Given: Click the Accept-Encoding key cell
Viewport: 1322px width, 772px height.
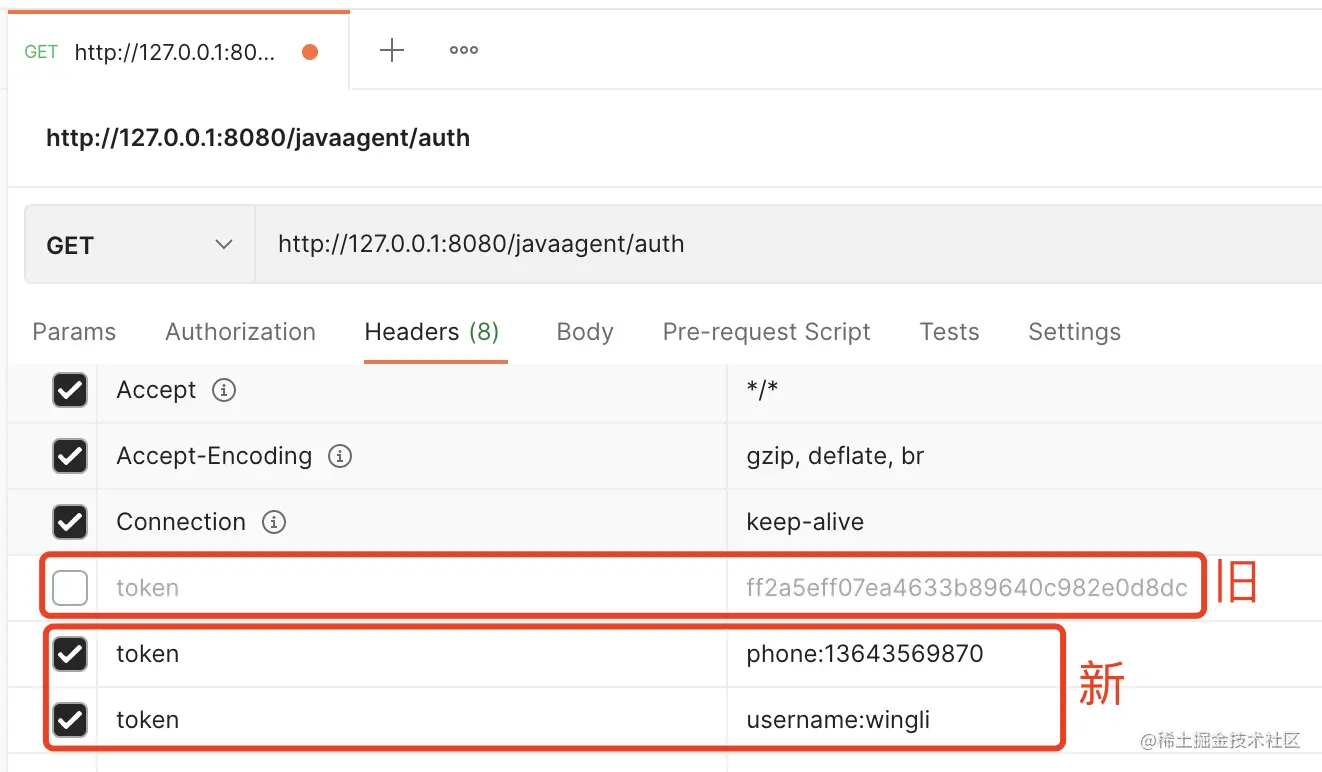Looking at the screenshot, I should (411, 456).
